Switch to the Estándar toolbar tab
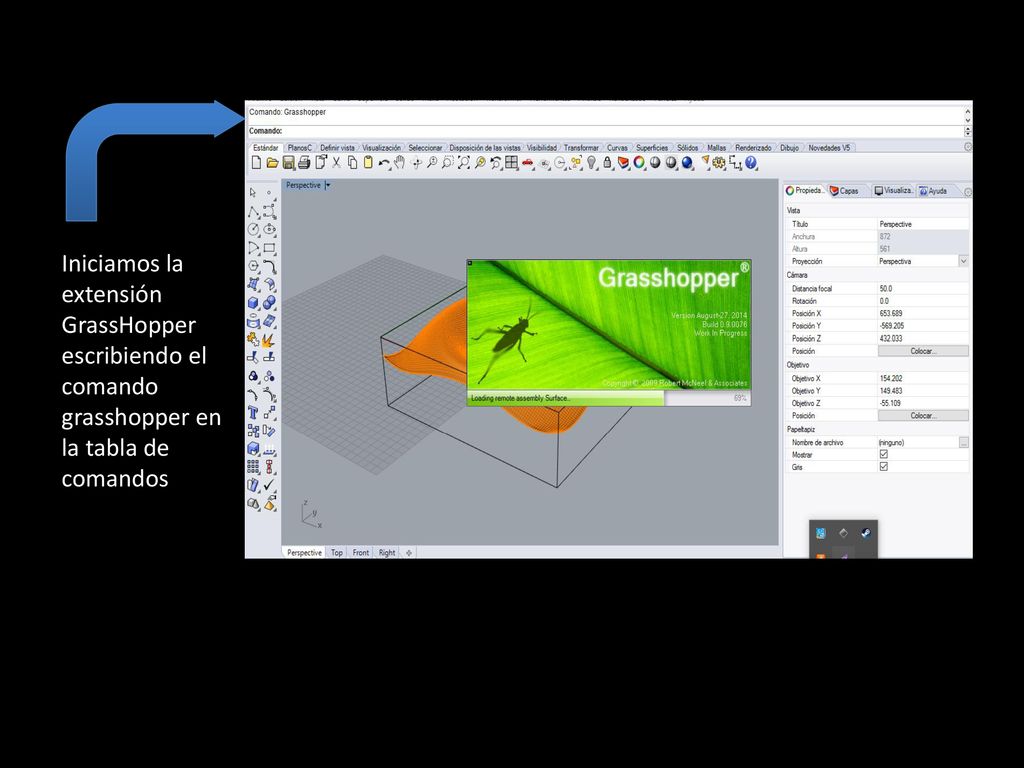 [265, 148]
